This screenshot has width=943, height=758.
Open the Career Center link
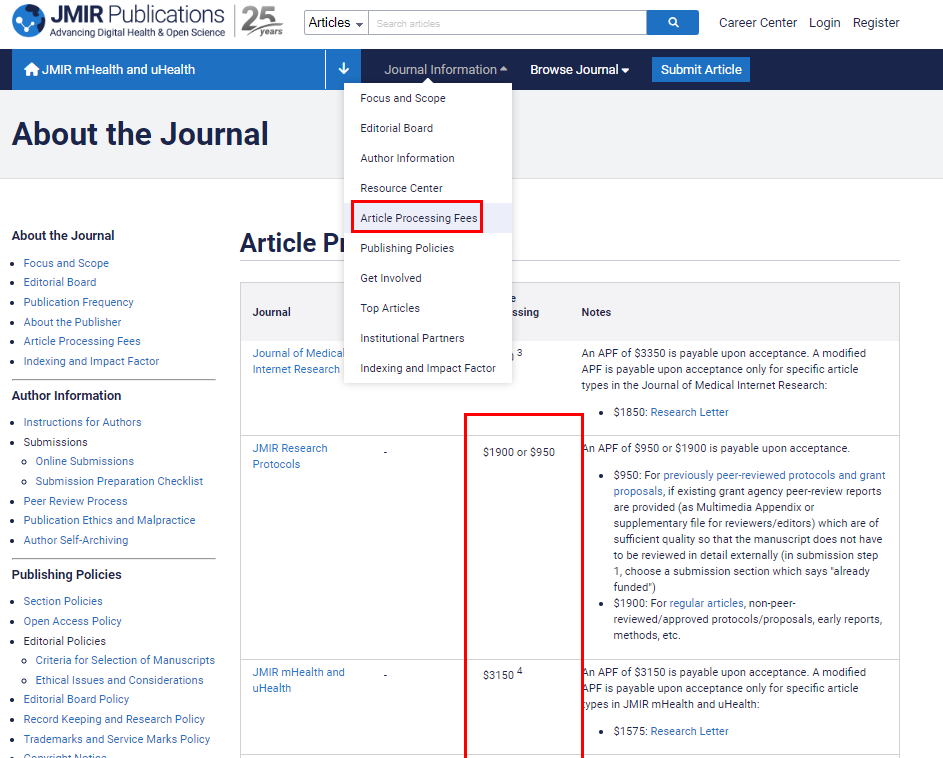pos(758,23)
